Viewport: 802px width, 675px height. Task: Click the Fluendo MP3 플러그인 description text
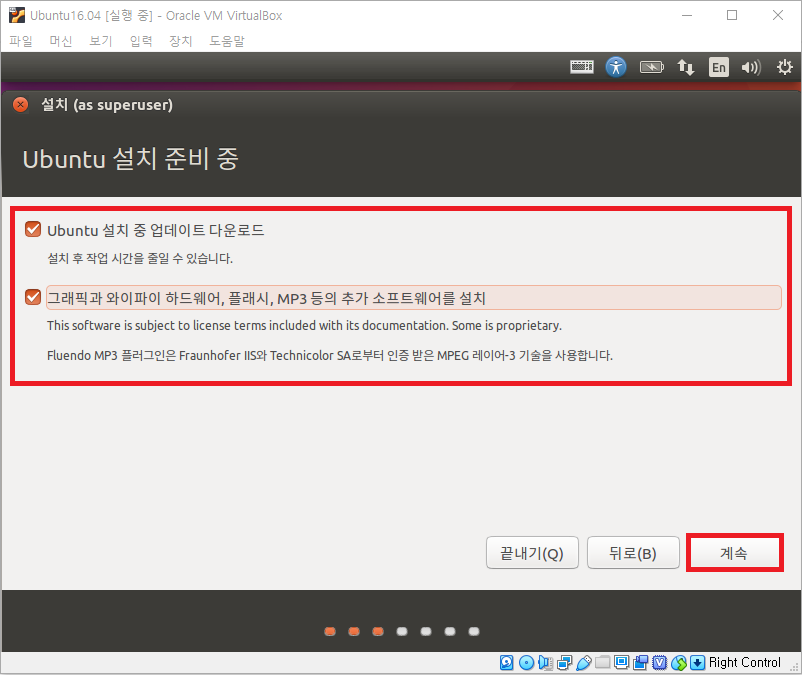coord(330,355)
